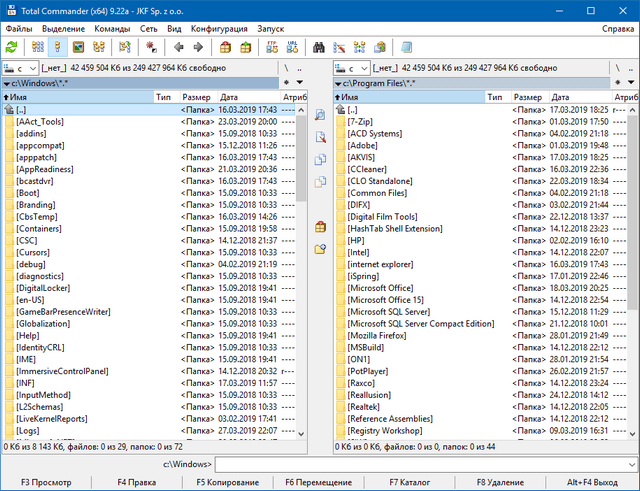Image resolution: width=640 pixels, height=491 pixels.
Task: Click the Back arrow in toolbar
Action: pyautogui.click(x=179, y=47)
